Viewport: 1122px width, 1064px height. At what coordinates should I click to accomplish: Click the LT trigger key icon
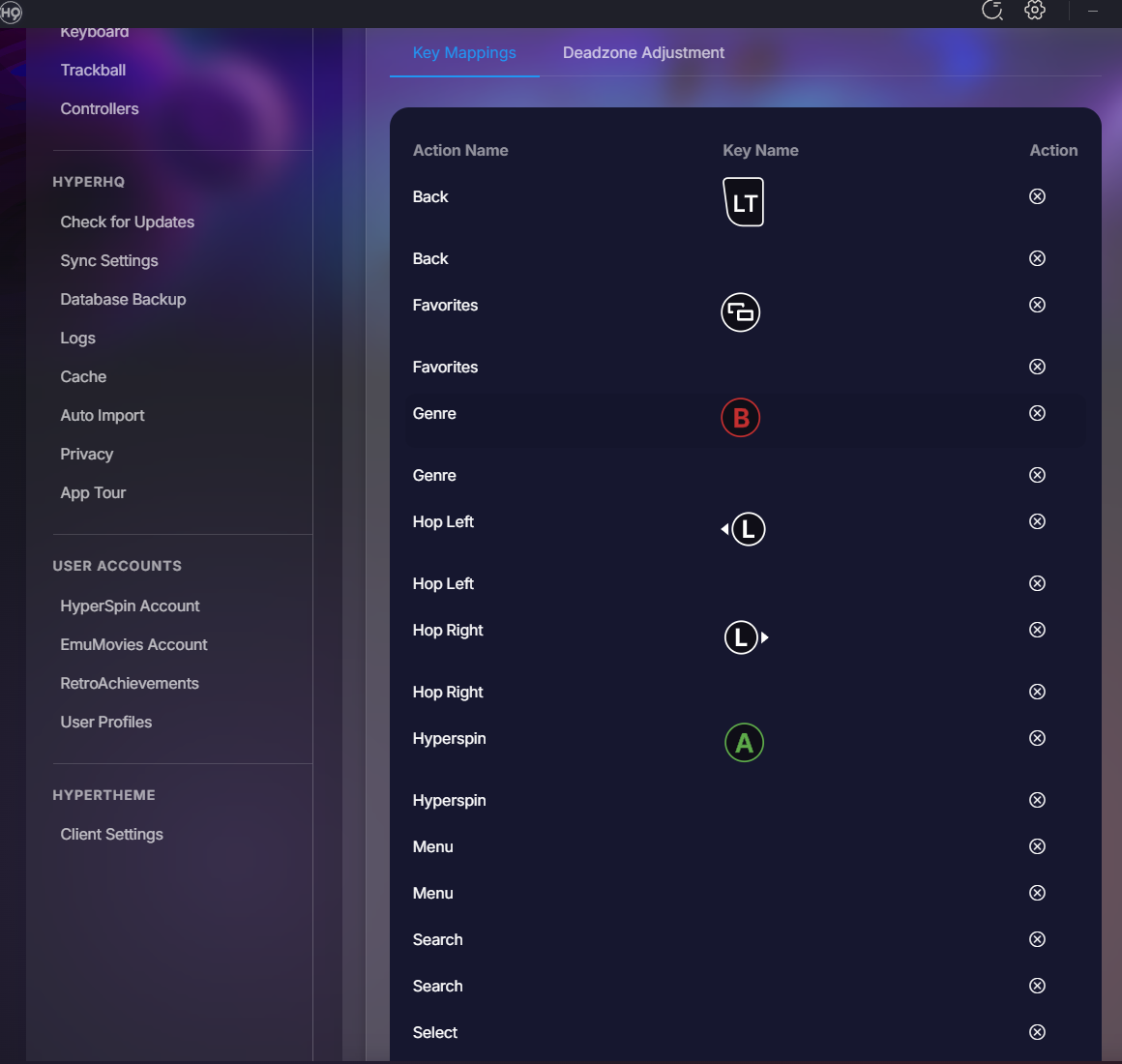click(x=744, y=202)
